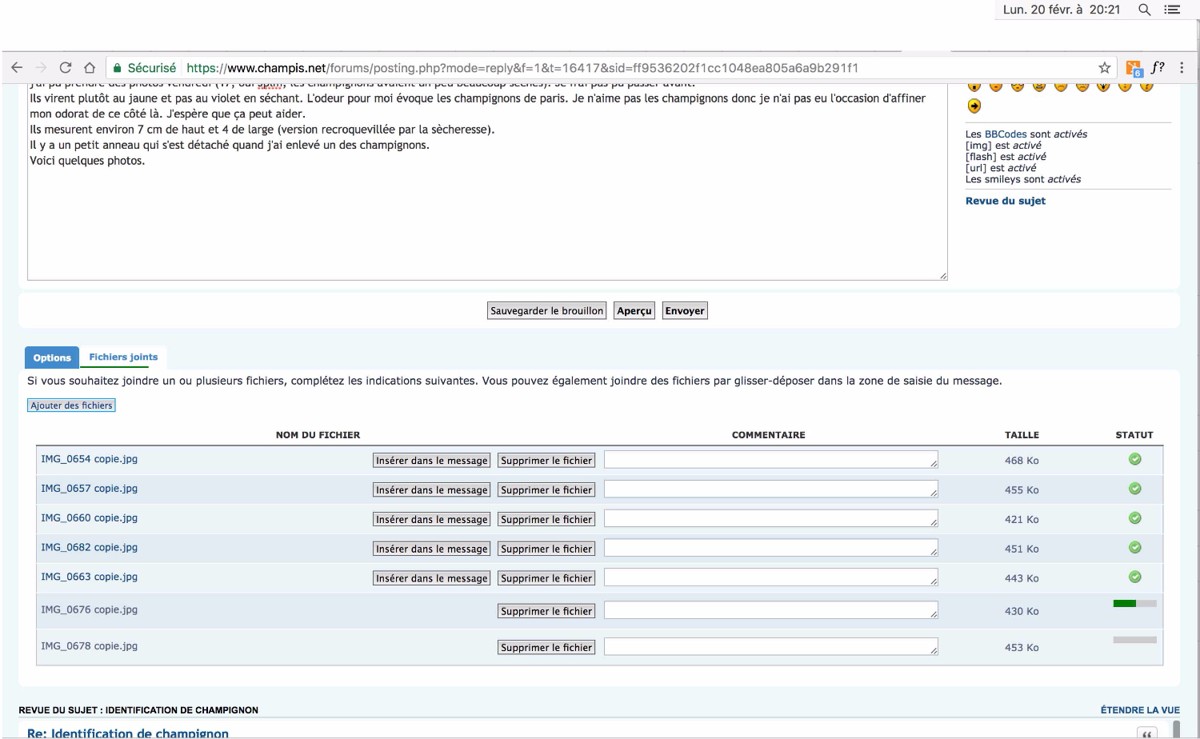The image size is (1200, 739).
Task: Click the upload progress bar for IMG_0676
Action: (x=1134, y=604)
